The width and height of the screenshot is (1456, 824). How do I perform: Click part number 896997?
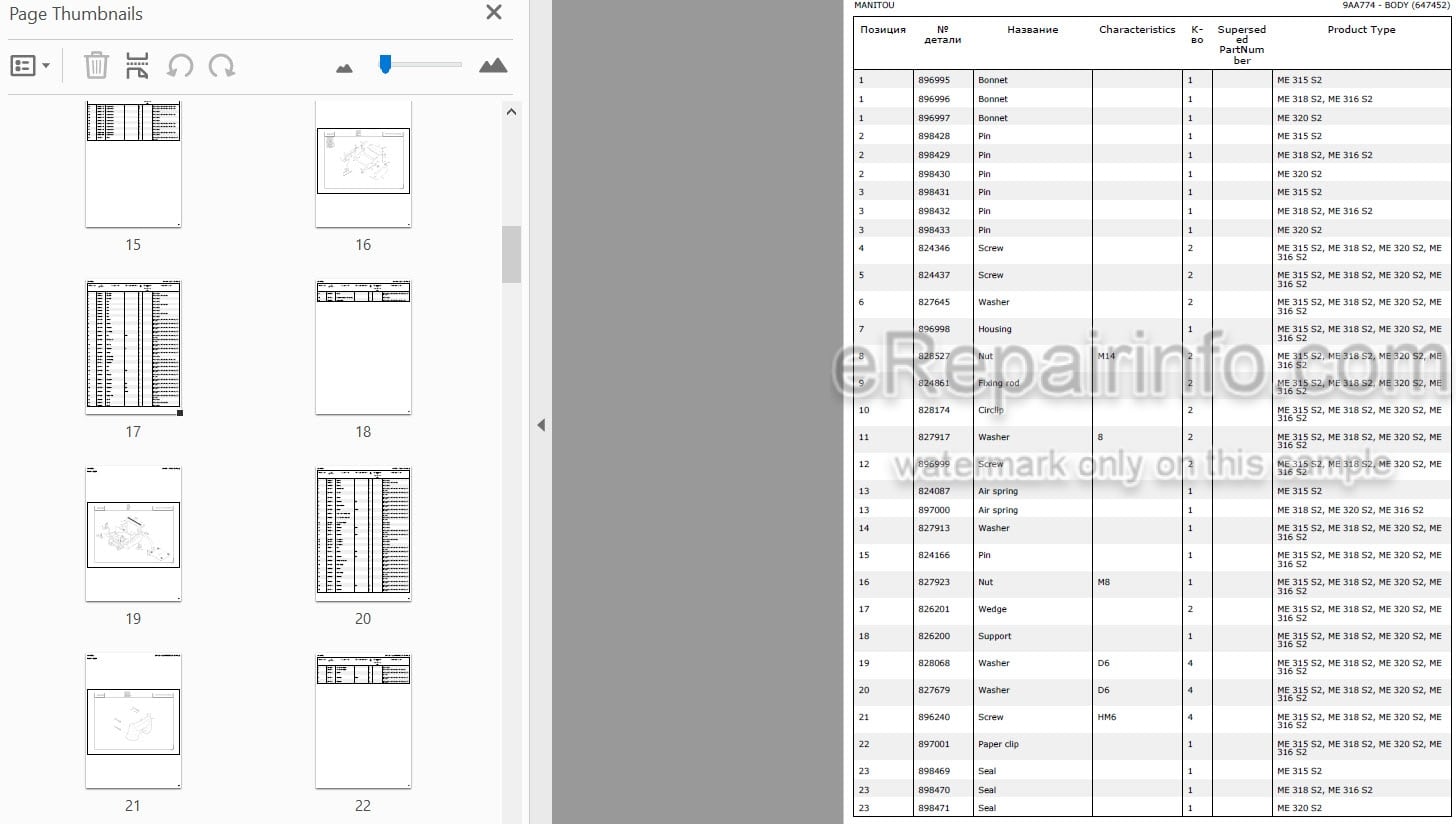click(934, 118)
